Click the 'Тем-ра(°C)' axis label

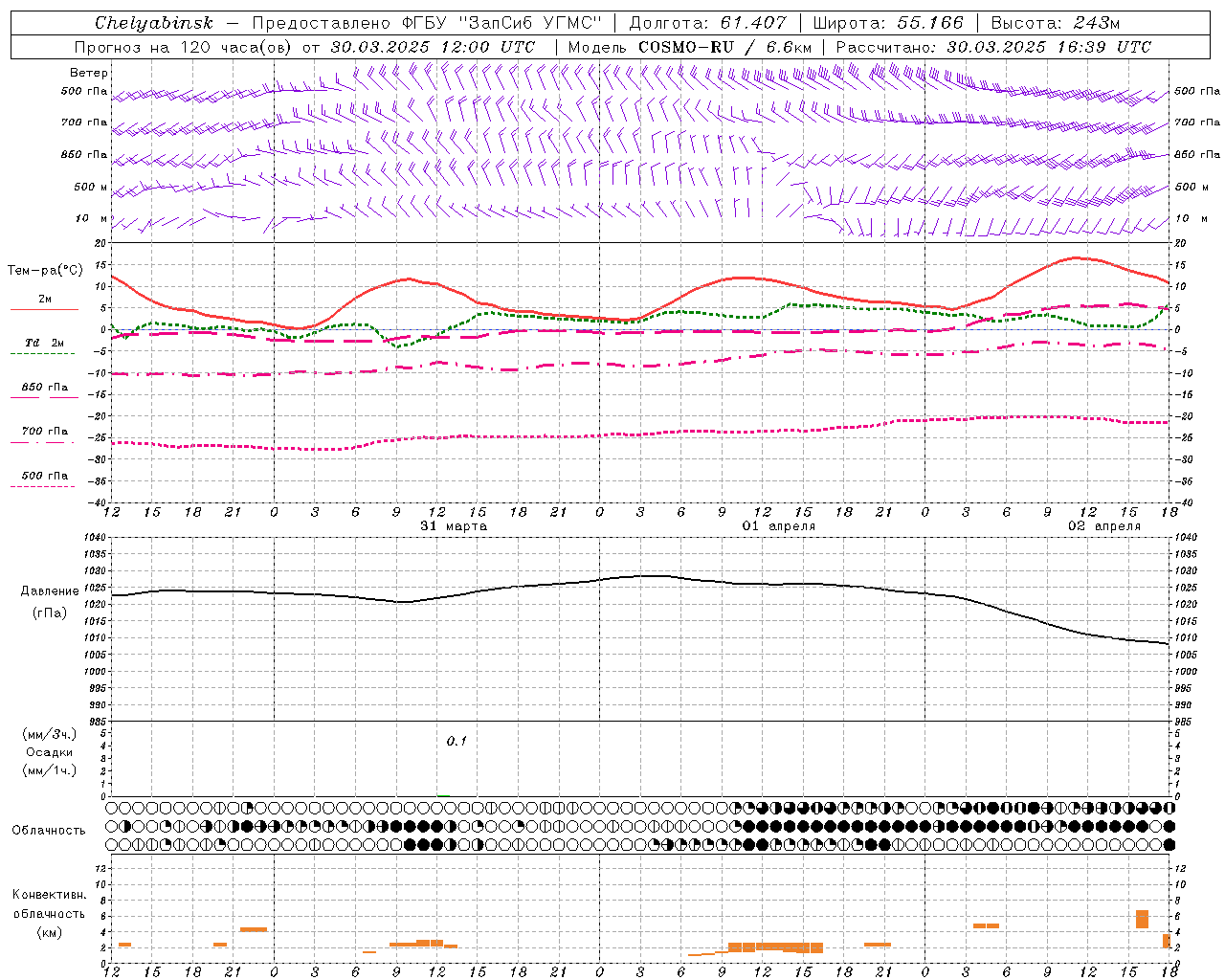click(45, 271)
